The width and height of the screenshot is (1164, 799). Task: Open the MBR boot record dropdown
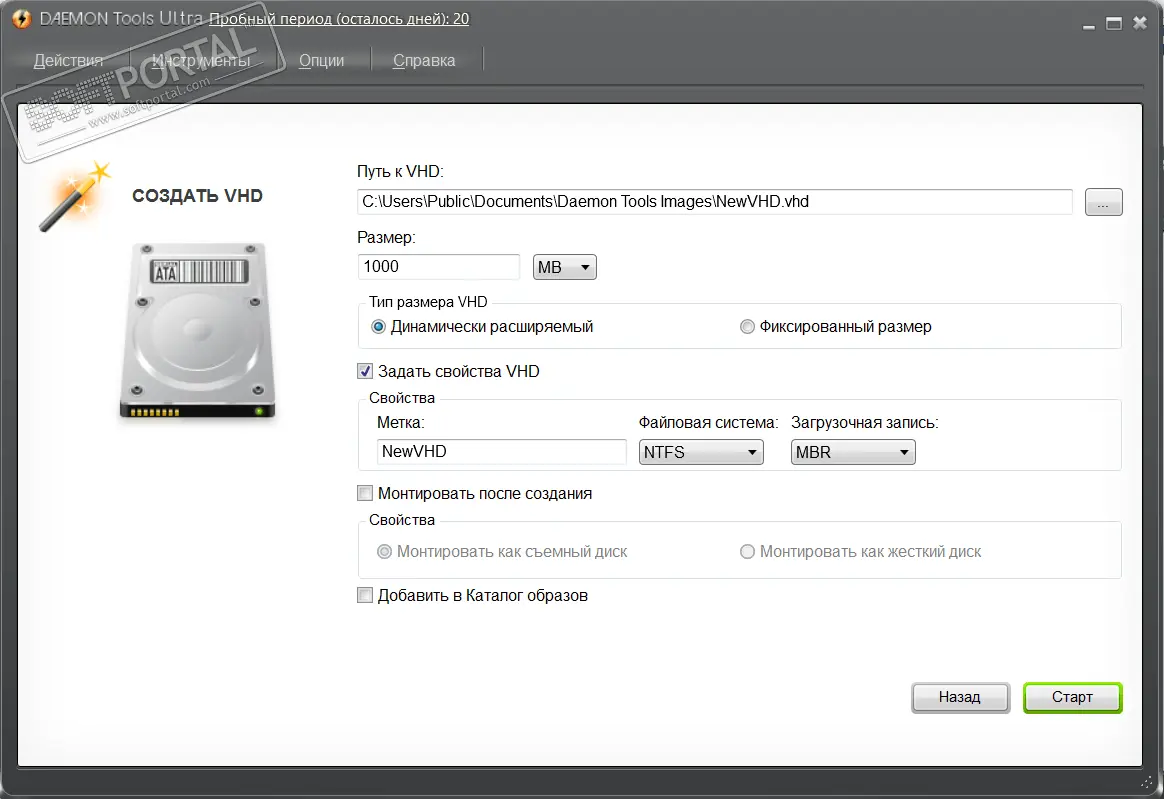(853, 452)
